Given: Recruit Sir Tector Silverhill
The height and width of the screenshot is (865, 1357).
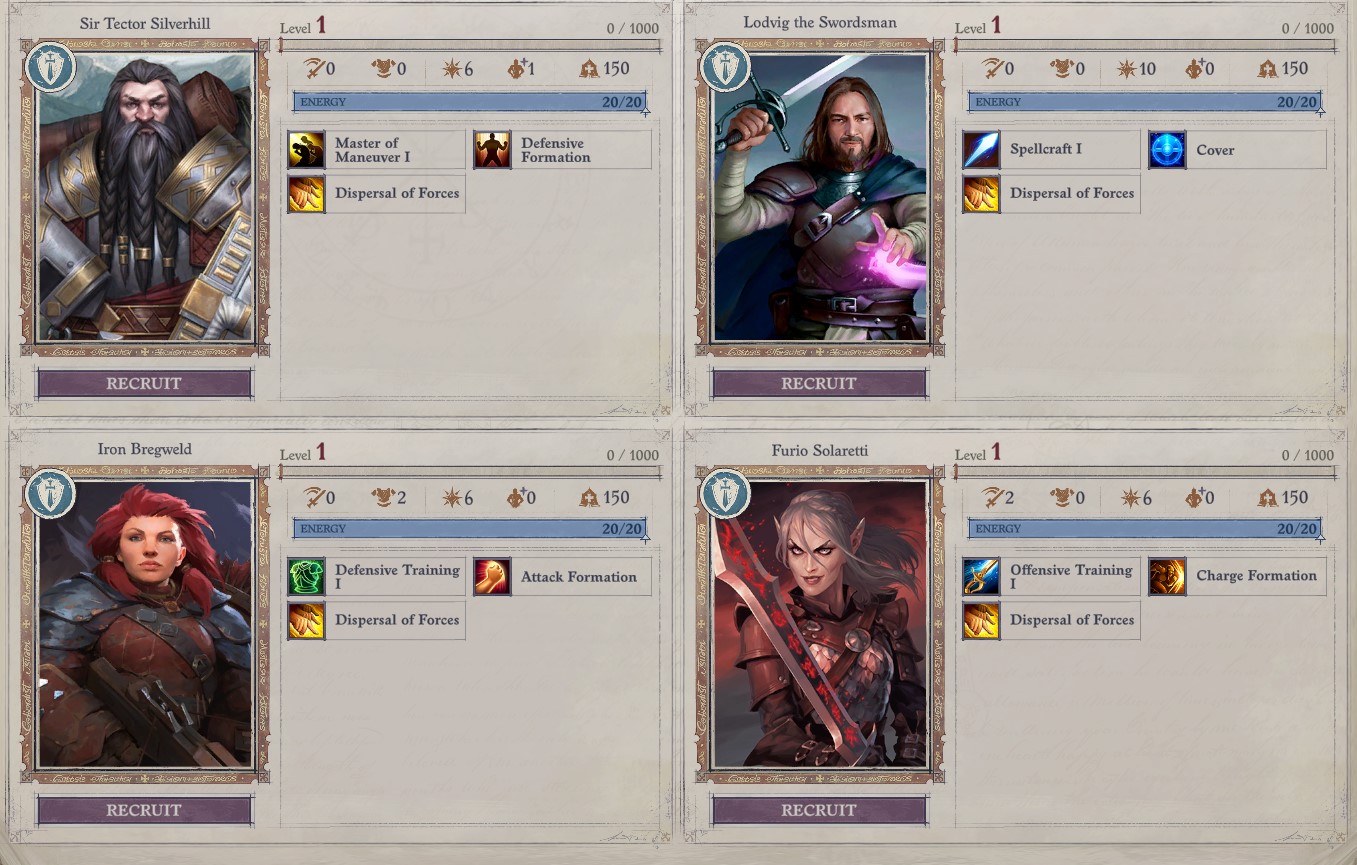Looking at the screenshot, I should (x=144, y=384).
